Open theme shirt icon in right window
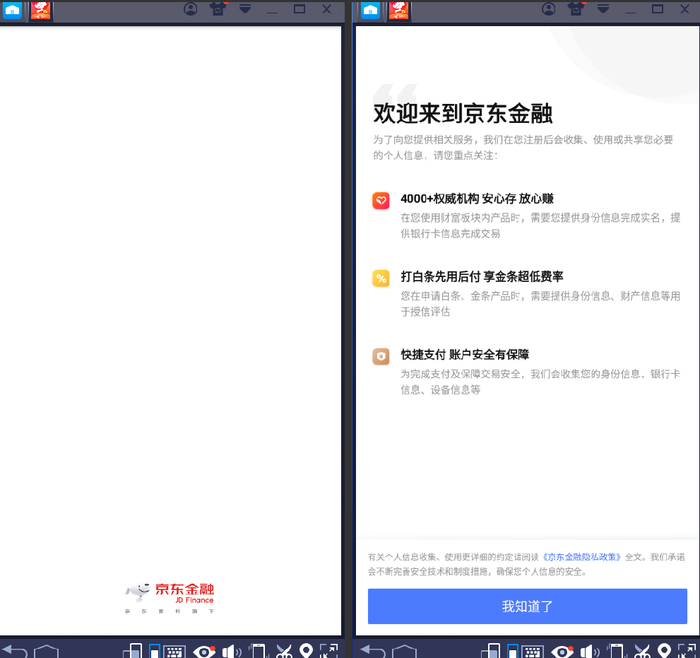700x658 pixels. click(x=576, y=9)
